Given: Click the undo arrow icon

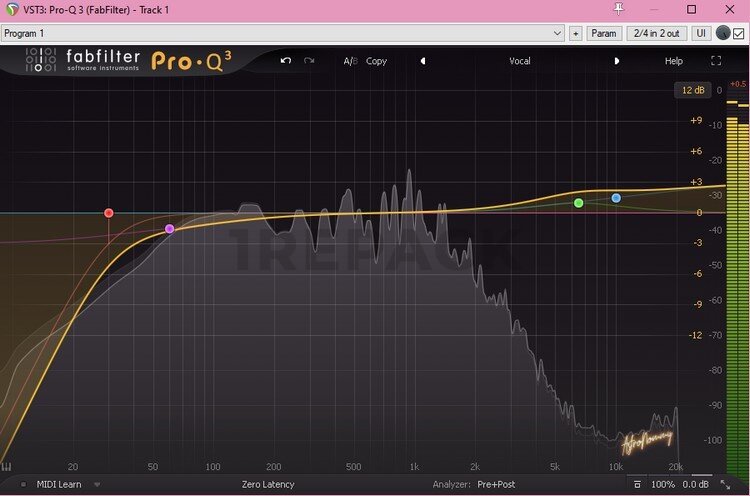Looking at the screenshot, I should (286, 61).
